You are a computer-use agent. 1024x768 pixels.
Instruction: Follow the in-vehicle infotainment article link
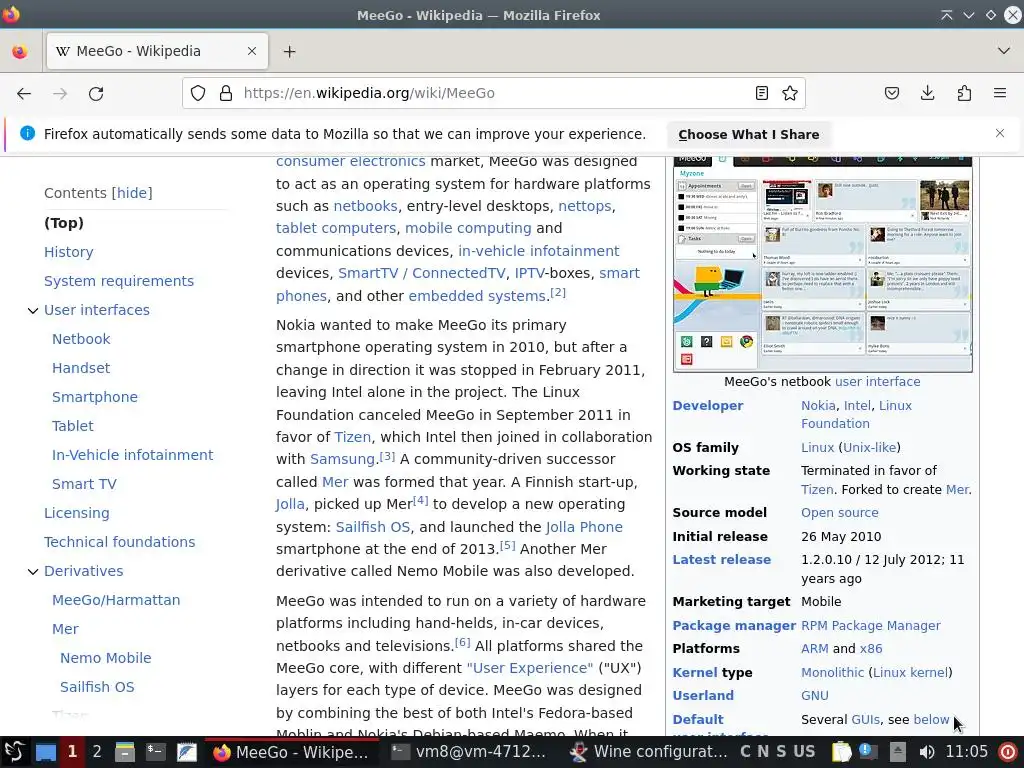pyautogui.click(x=539, y=251)
